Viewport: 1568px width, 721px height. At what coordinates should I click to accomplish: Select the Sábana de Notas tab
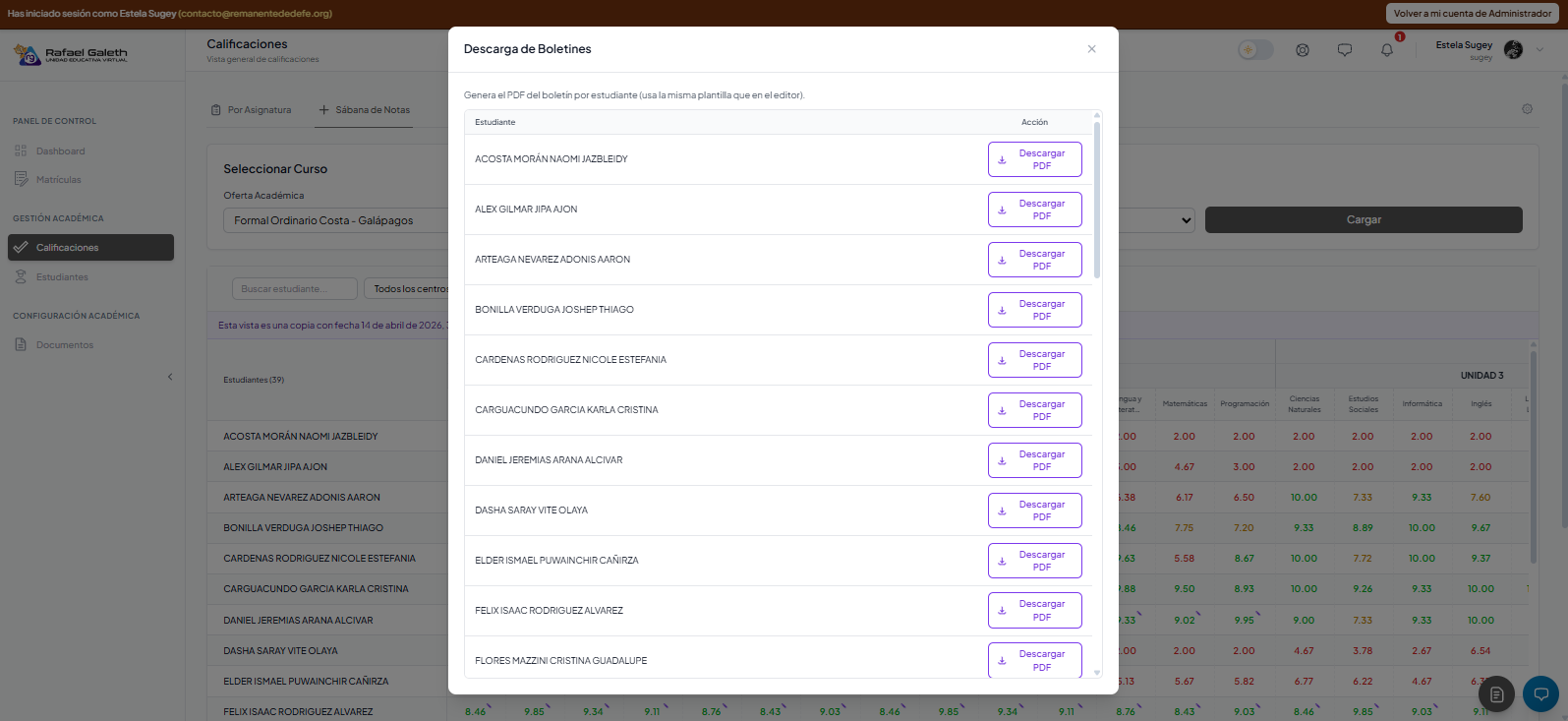coord(365,110)
